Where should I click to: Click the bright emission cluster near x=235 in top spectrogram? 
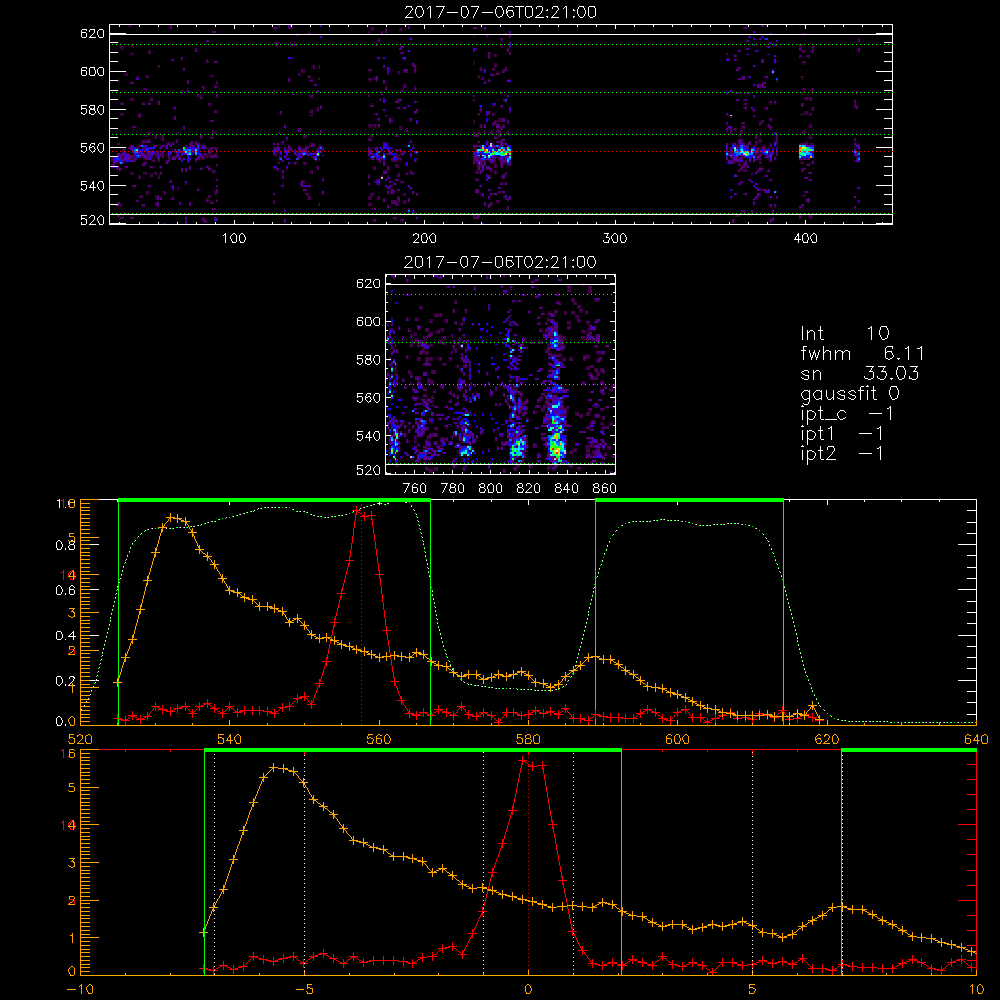click(x=492, y=152)
